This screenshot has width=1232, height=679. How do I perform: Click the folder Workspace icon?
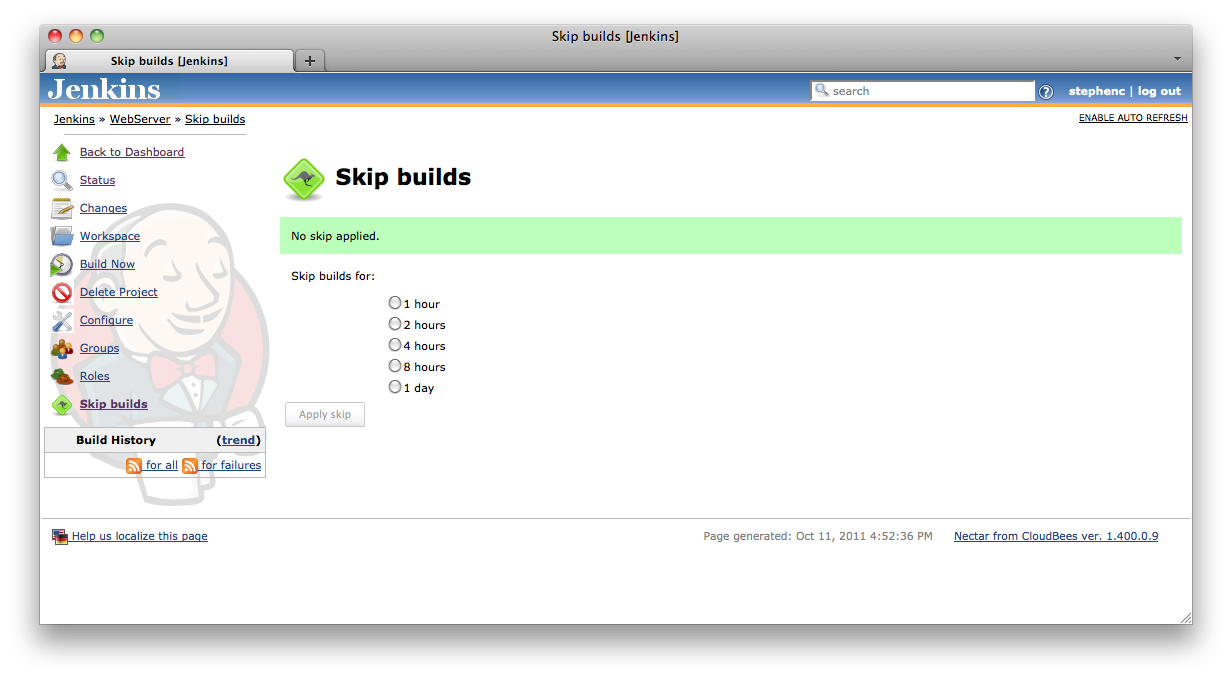(62, 236)
